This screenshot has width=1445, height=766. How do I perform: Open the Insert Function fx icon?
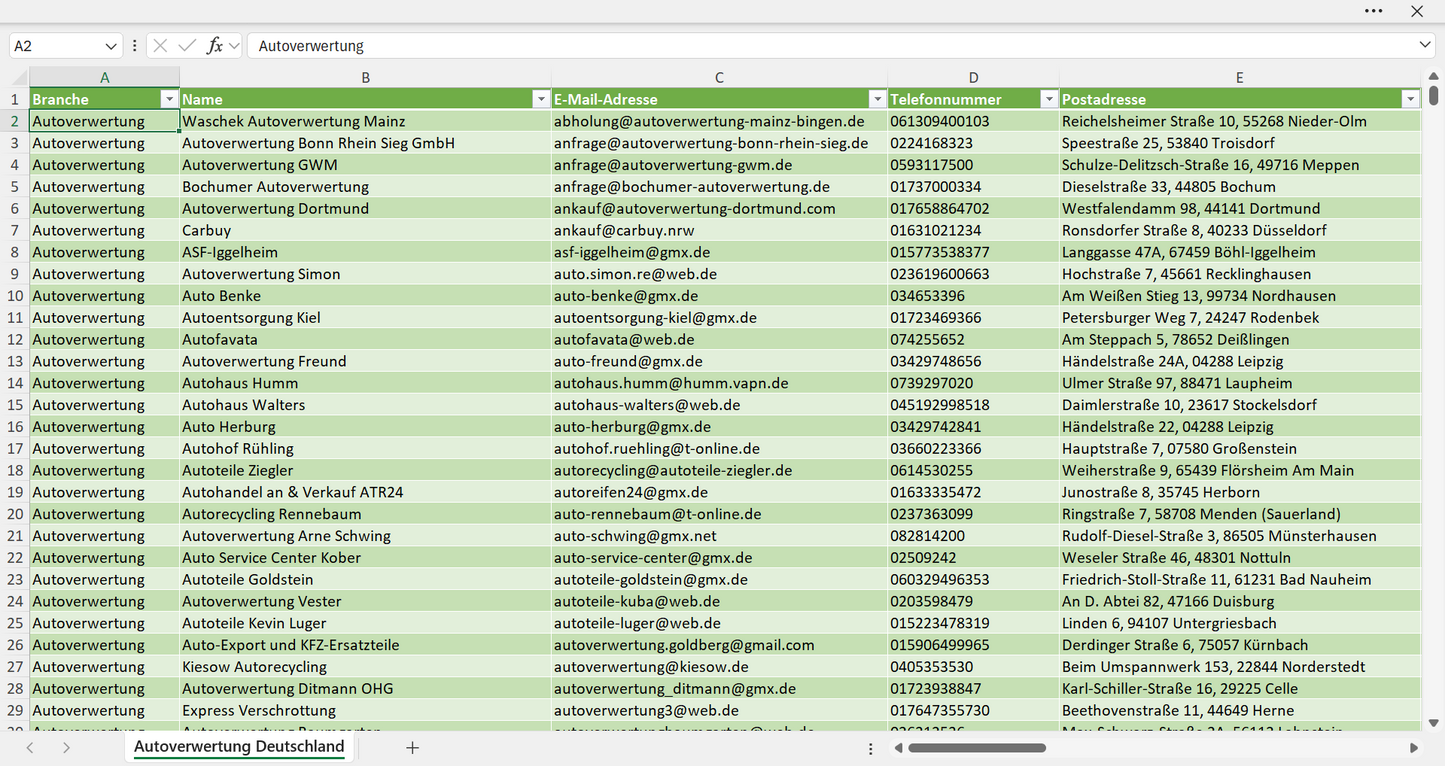[214, 46]
